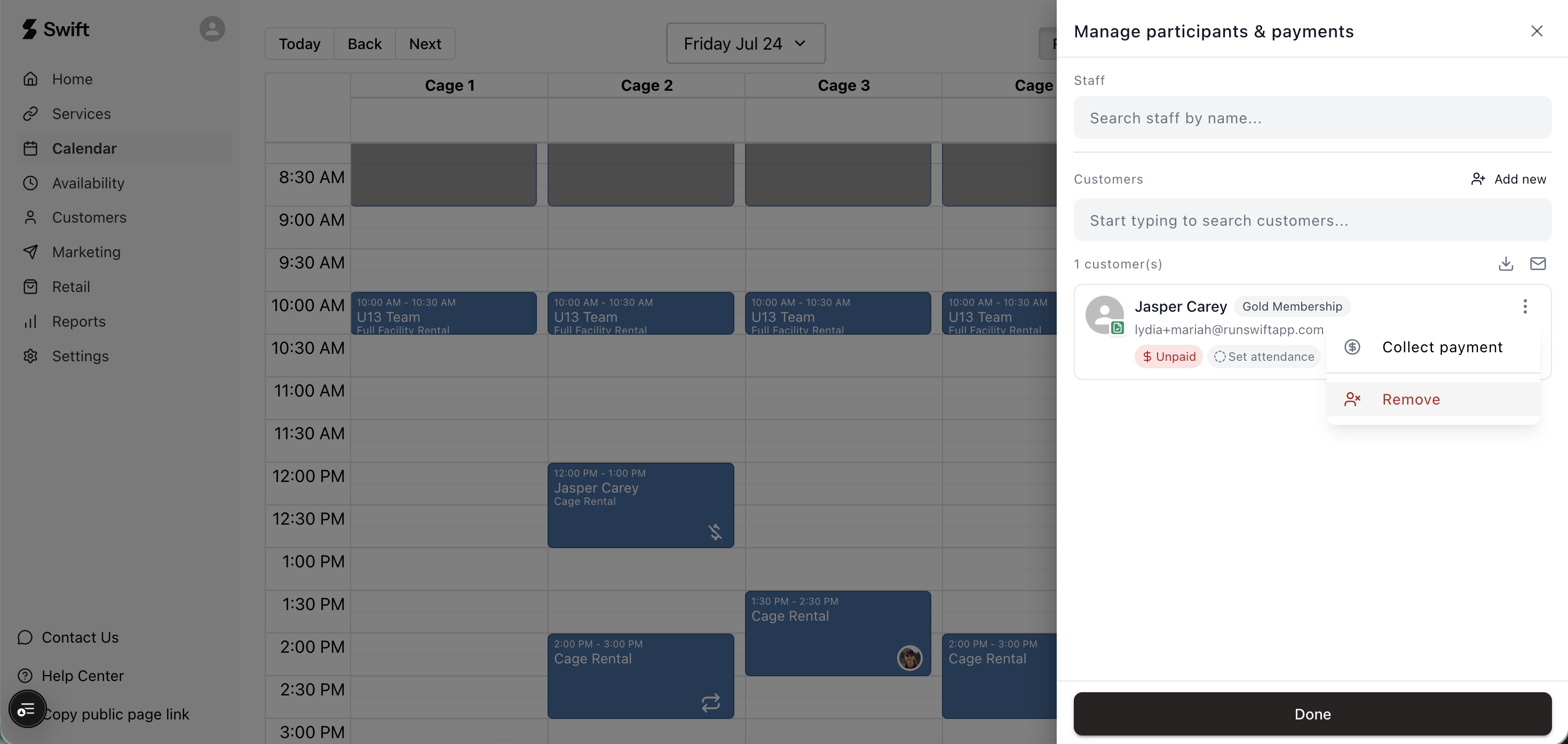
Task: Close the Manage participants panel
Action: (x=1537, y=31)
